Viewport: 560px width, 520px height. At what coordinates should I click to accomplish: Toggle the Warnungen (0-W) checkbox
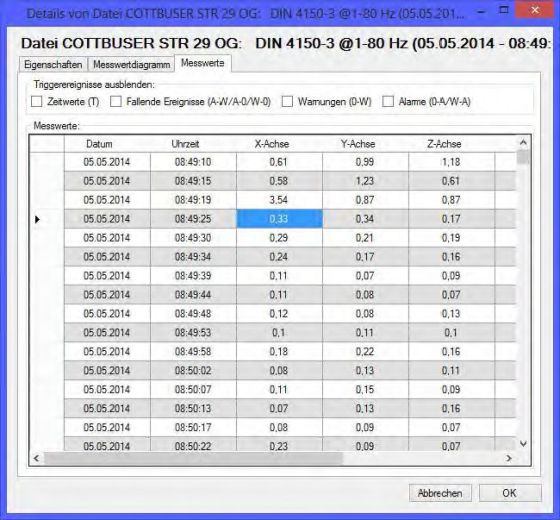pyautogui.click(x=287, y=102)
